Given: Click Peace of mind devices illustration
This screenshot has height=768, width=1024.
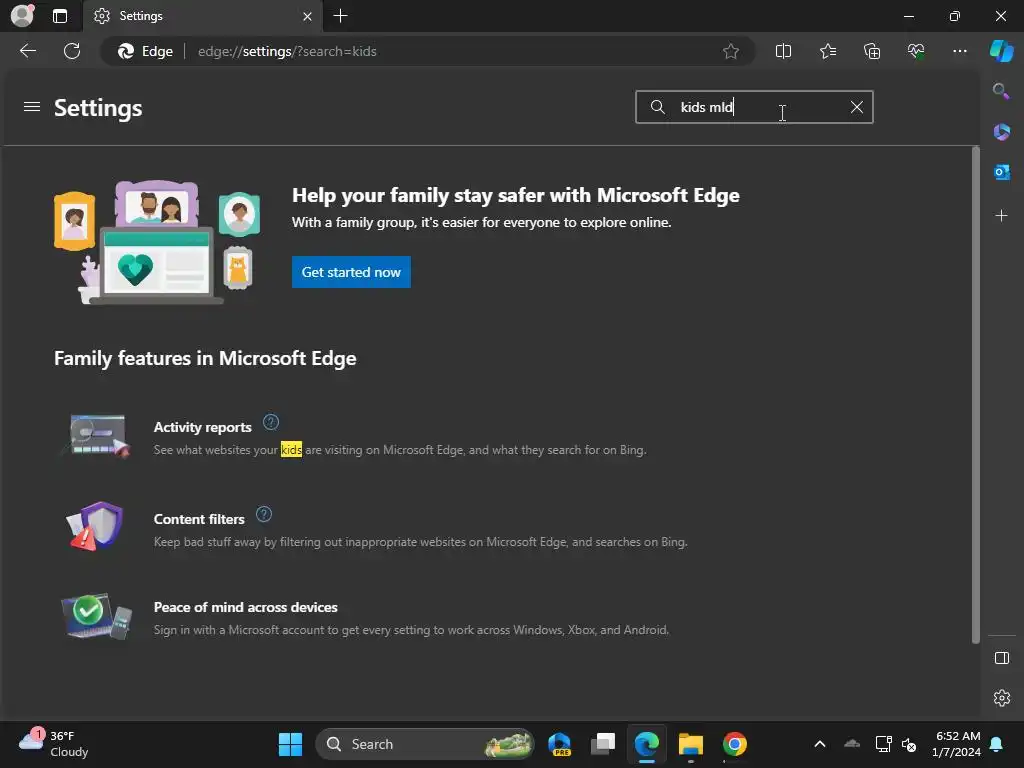Looking at the screenshot, I should click(97, 616).
